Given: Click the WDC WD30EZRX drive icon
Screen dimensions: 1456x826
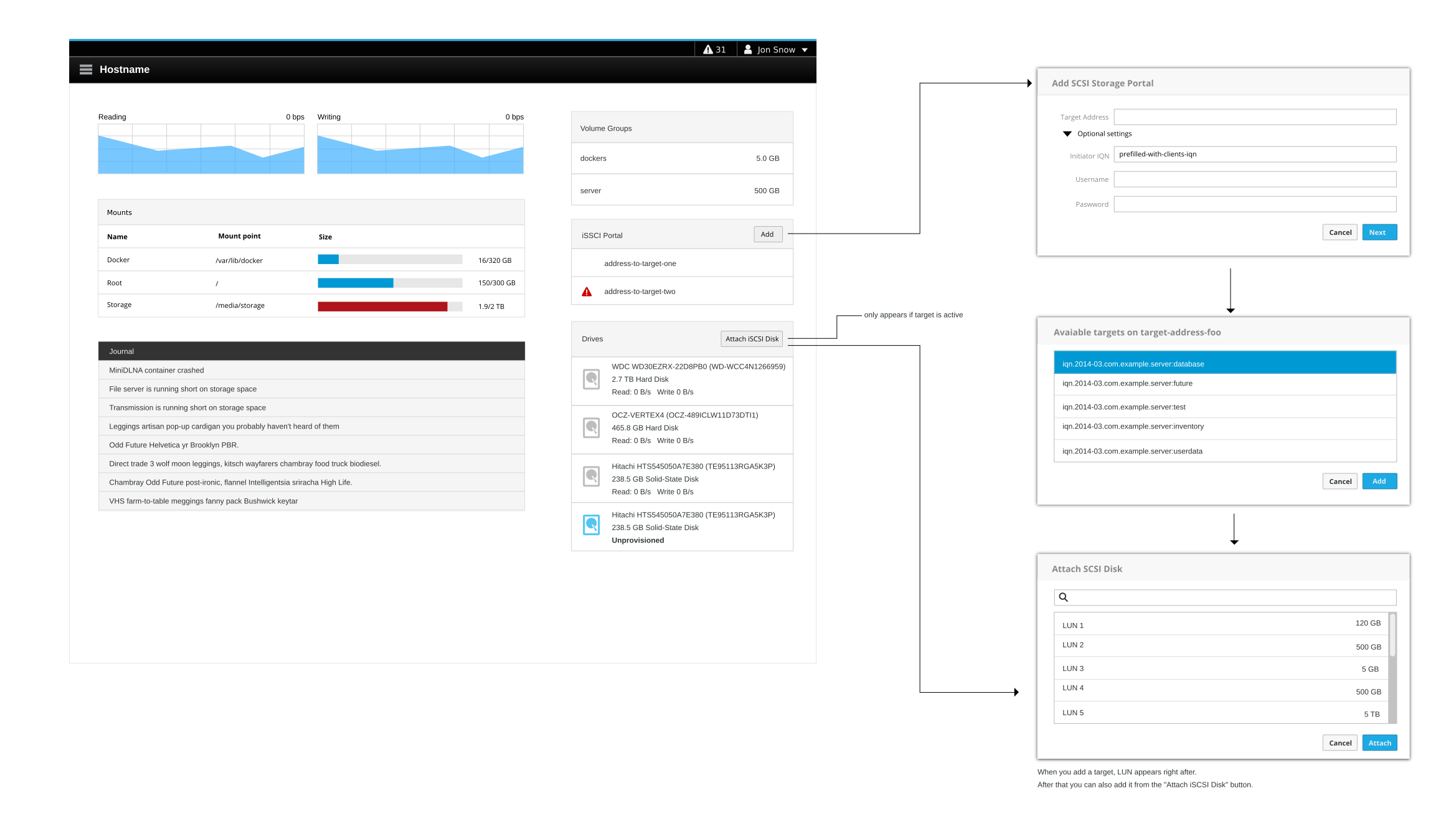Looking at the screenshot, I should click(591, 379).
